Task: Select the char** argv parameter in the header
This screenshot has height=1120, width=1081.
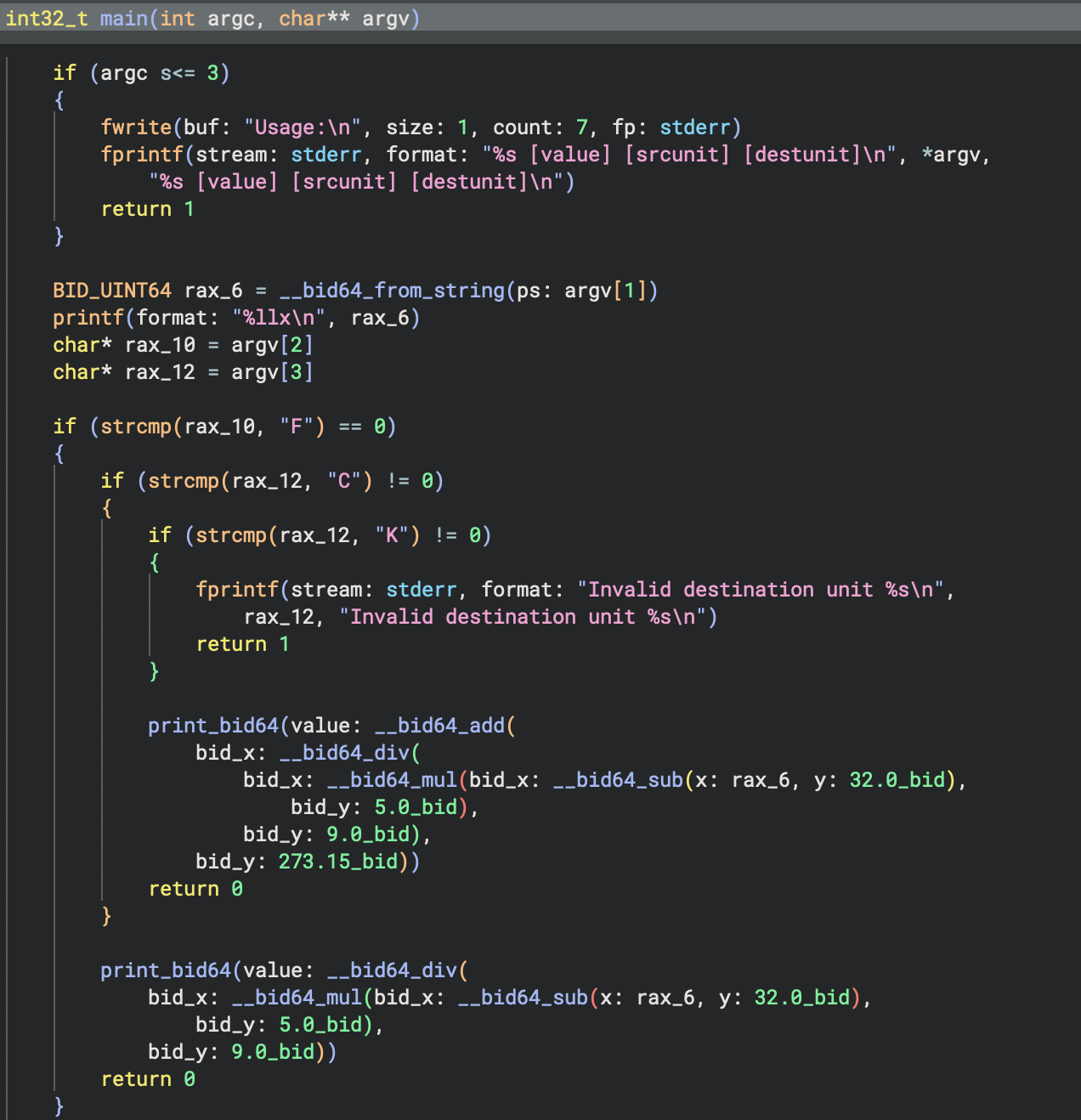Action: [x=348, y=19]
